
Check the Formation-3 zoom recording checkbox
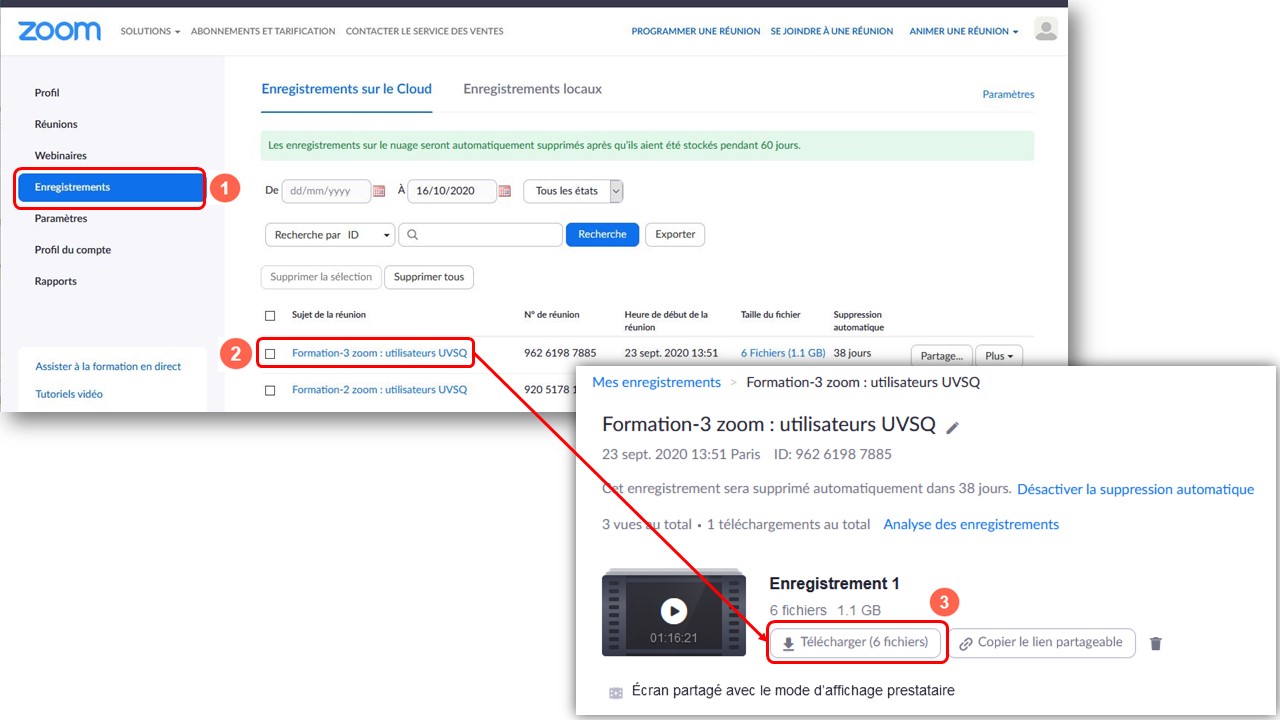(270, 354)
